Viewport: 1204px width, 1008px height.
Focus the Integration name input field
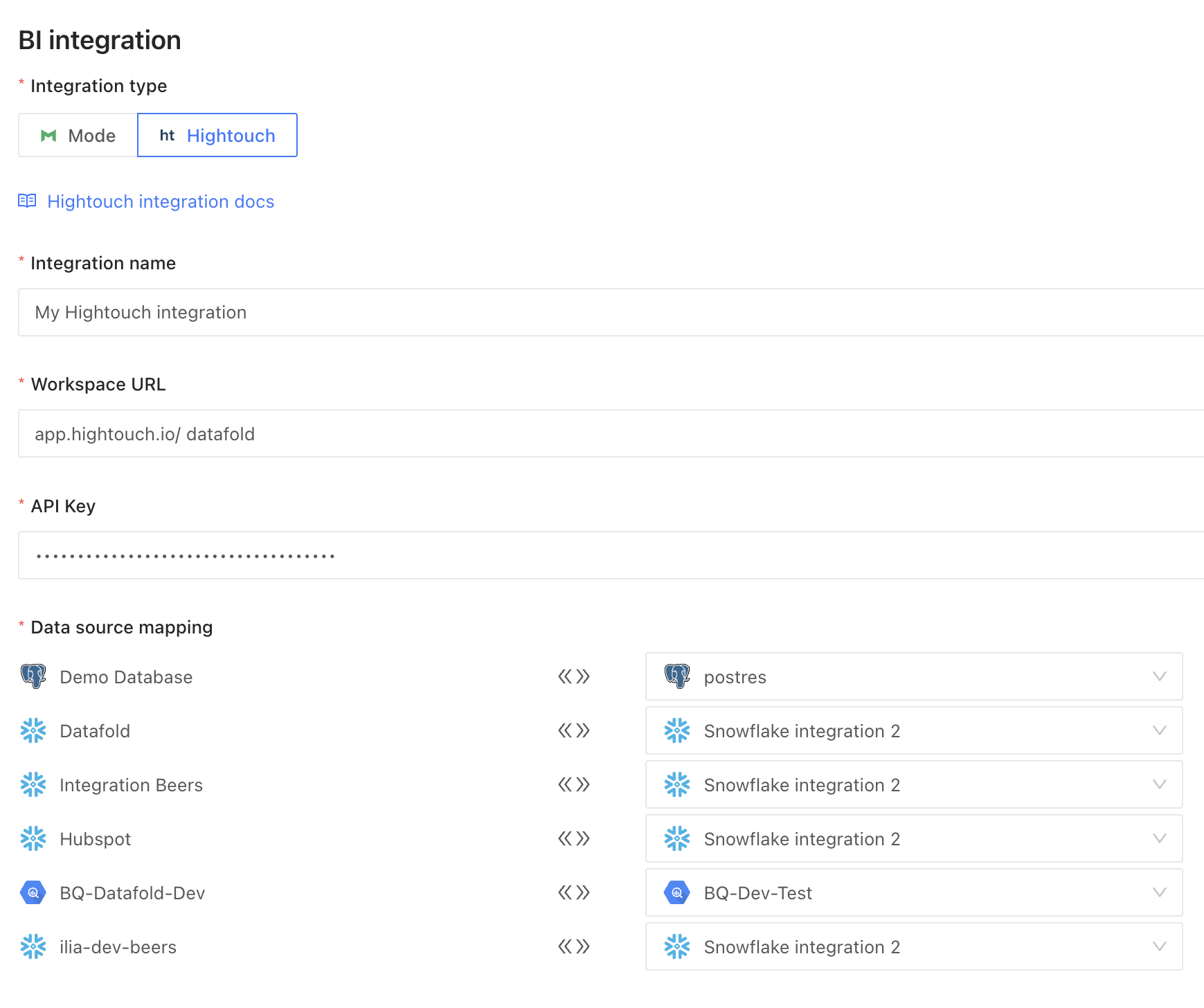[x=611, y=312]
